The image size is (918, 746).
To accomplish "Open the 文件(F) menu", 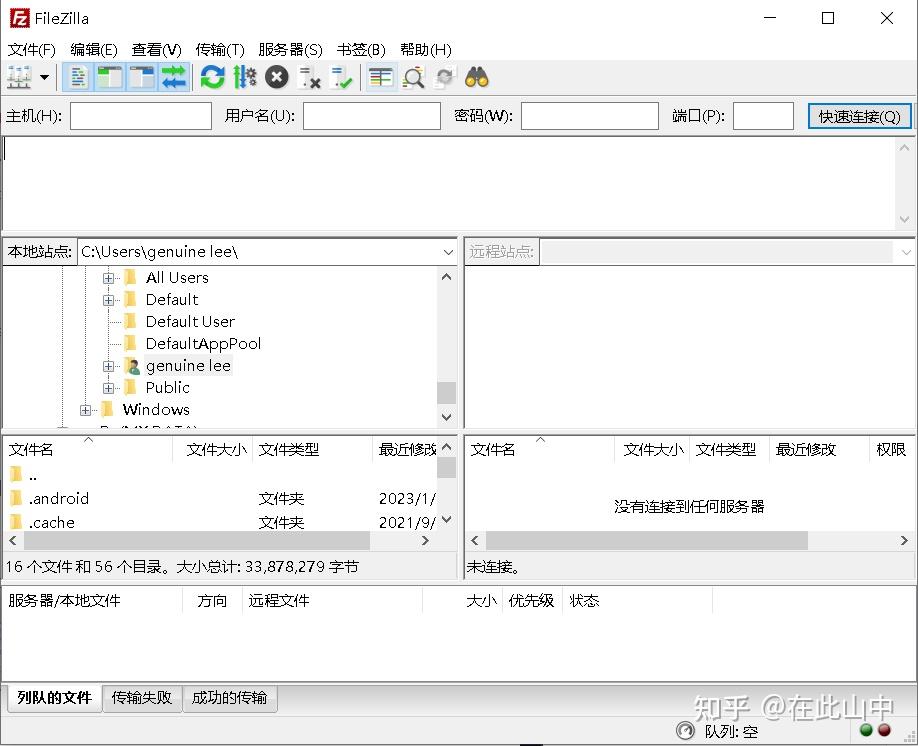I will pos(32,50).
